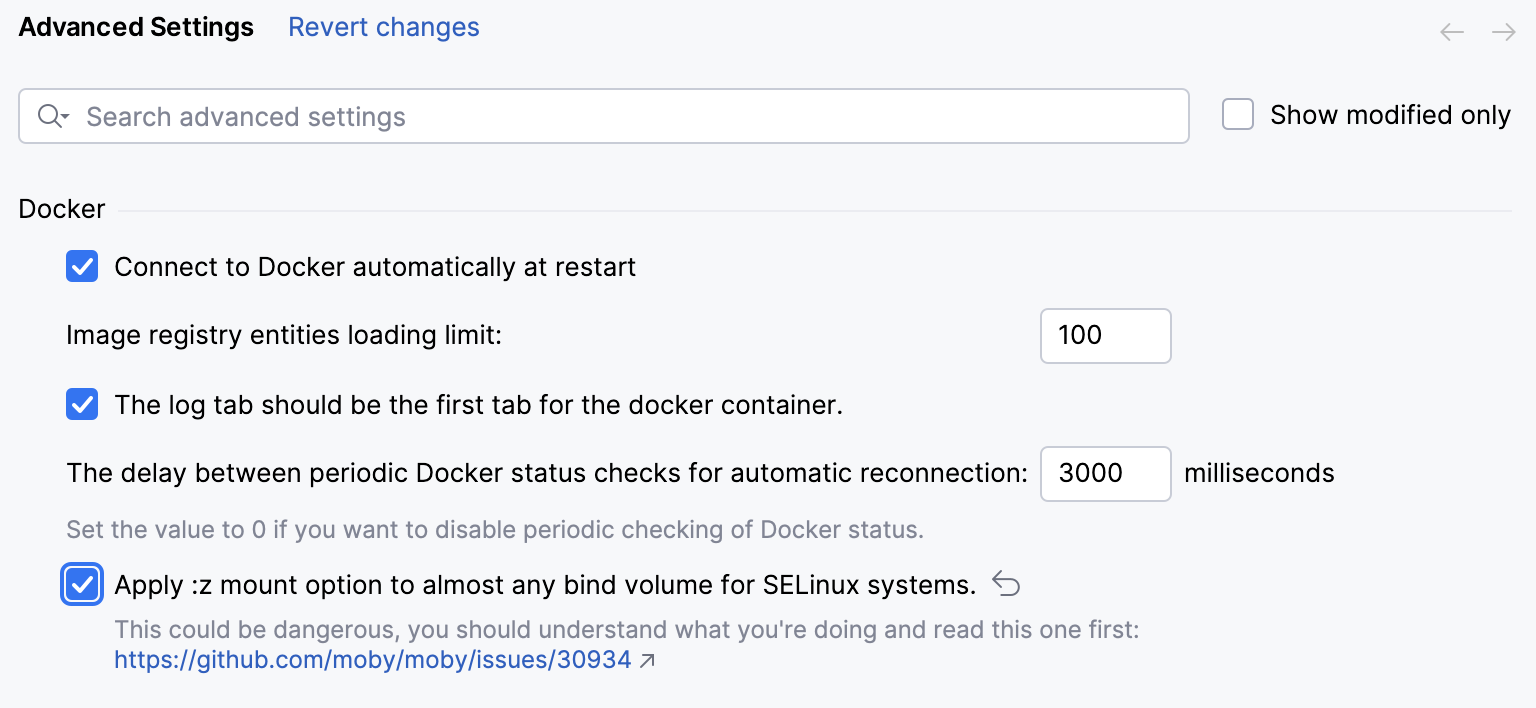Click the revert icon beside the :z mount setting
The width and height of the screenshot is (1536, 708).
[x=1006, y=584]
